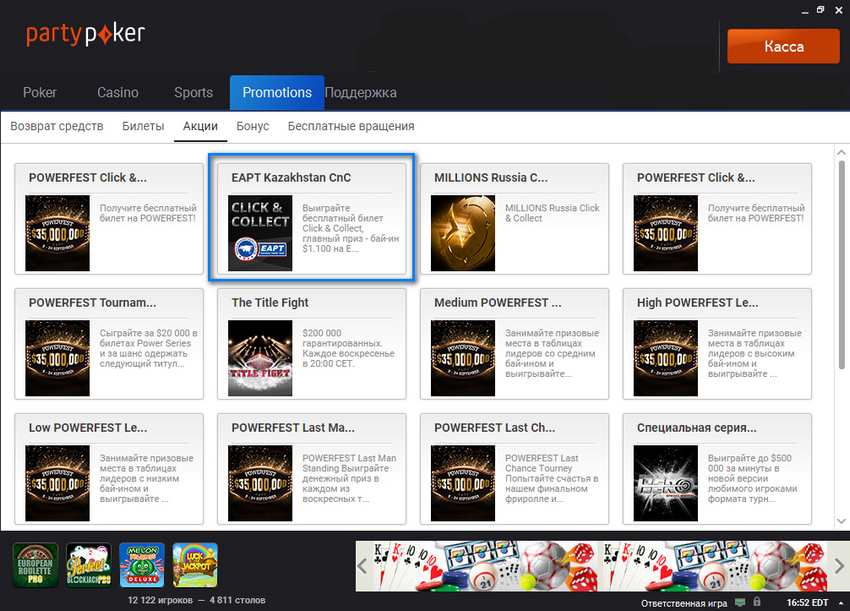This screenshot has width=850, height=611.
Task: Open the Medium POWERFEST leaderboard image
Action: tap(463, 358)
